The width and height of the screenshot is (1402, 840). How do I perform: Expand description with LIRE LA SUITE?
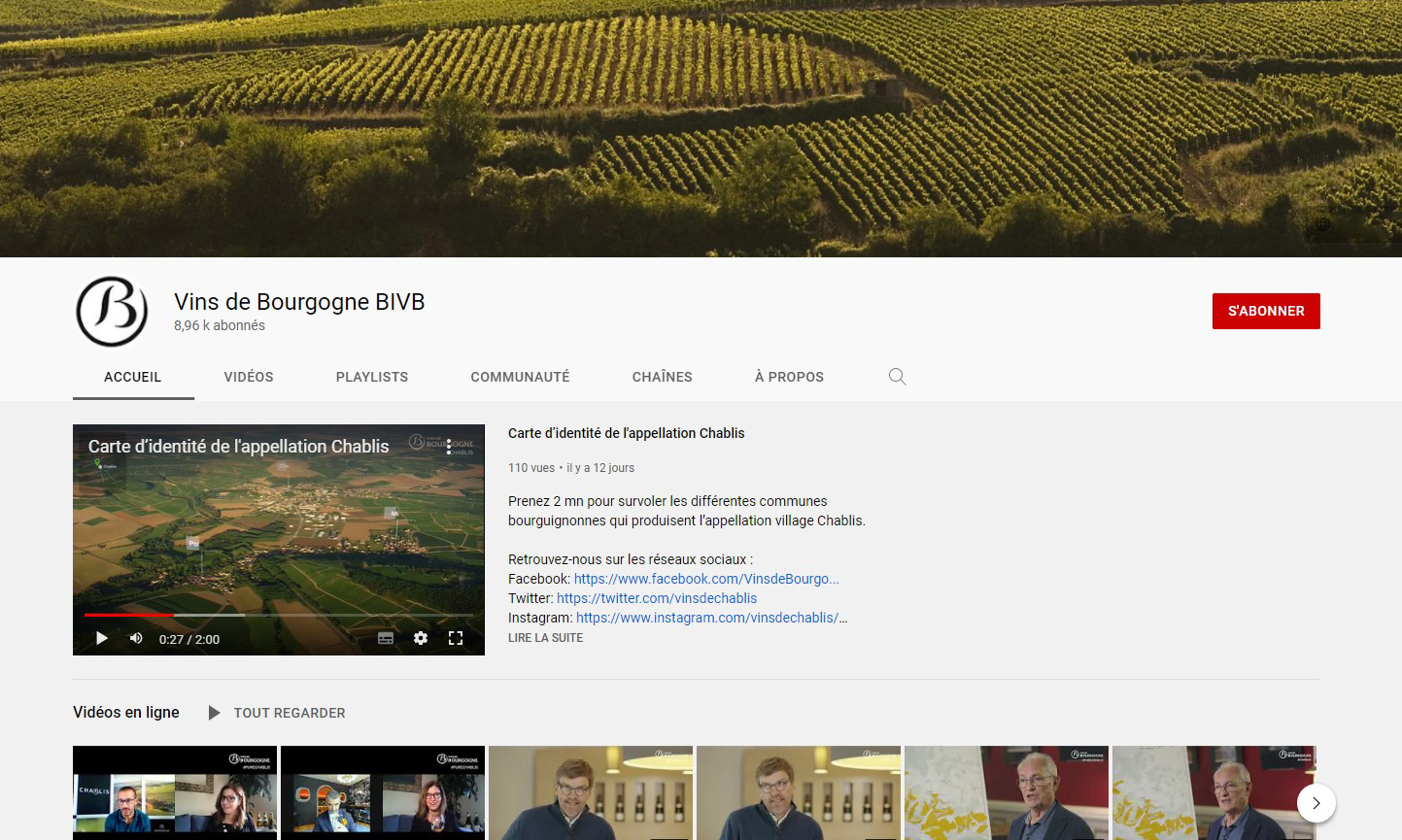pos(546,638)
